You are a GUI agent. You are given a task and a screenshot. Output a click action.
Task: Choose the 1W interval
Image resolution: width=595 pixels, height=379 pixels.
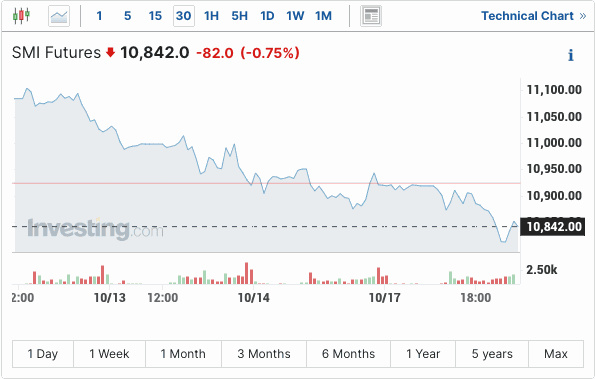click(x=295, y=16)
